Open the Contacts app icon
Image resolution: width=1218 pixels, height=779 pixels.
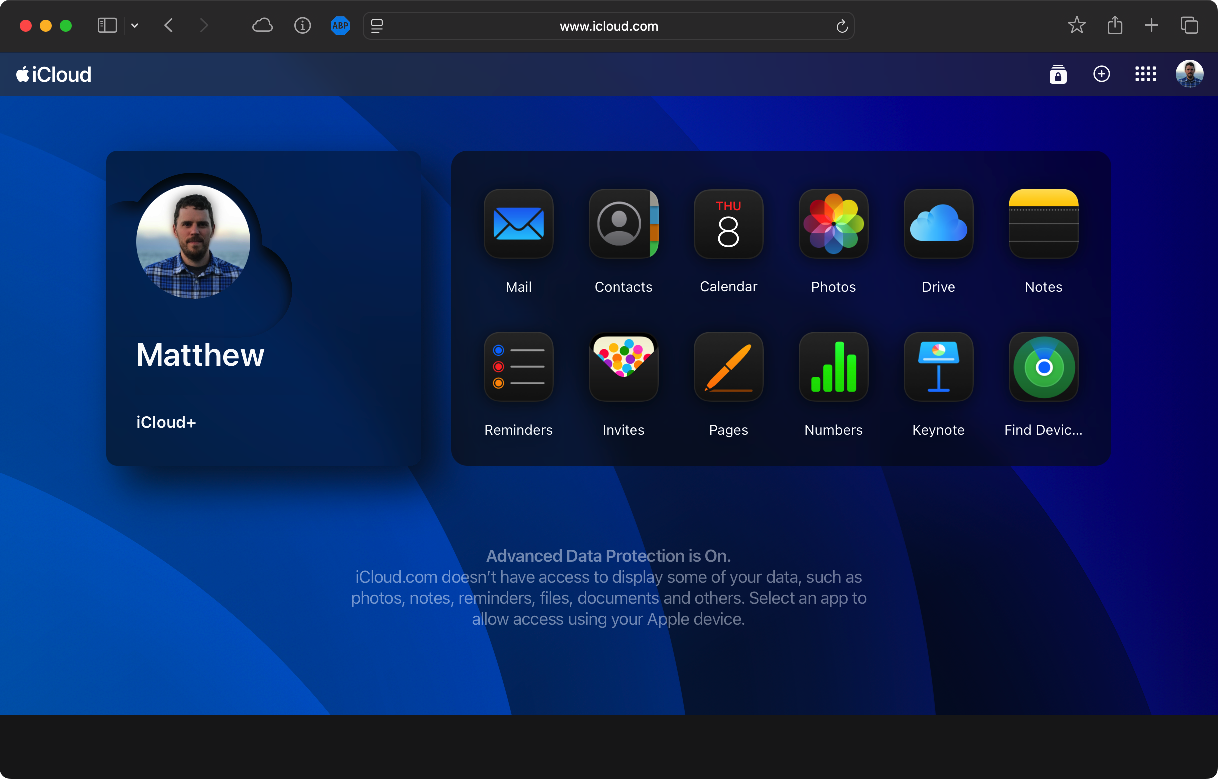(x=623, y=224)
